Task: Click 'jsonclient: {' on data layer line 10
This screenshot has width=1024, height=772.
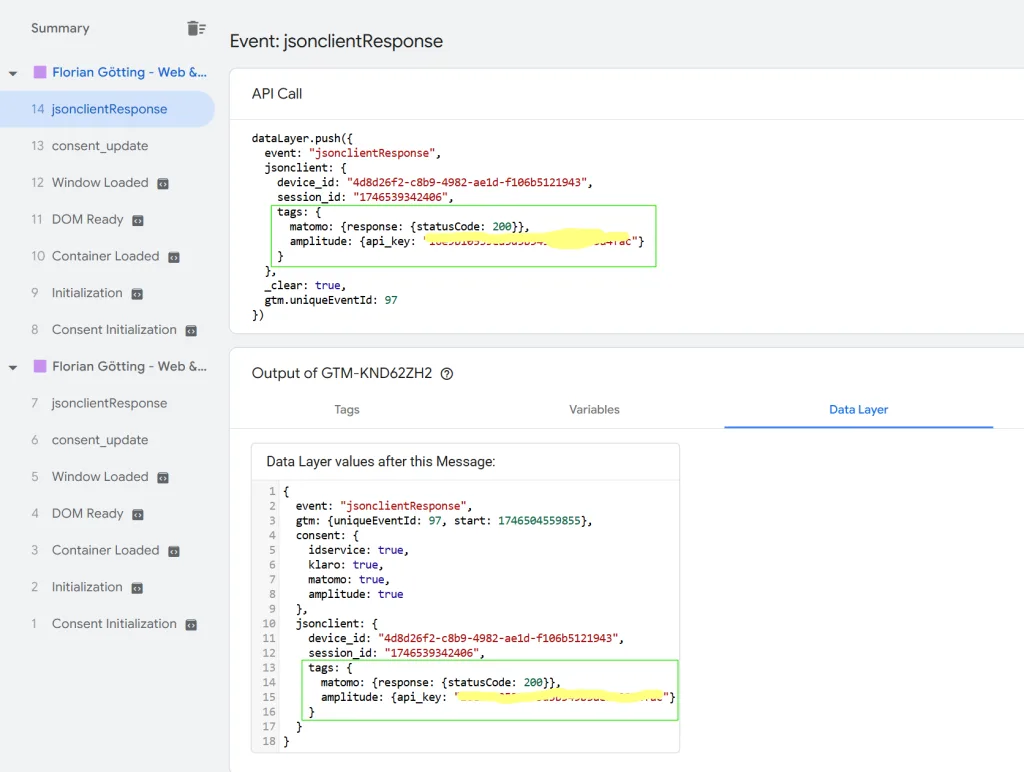Action: pyautogui.click(x=336, y=623)
